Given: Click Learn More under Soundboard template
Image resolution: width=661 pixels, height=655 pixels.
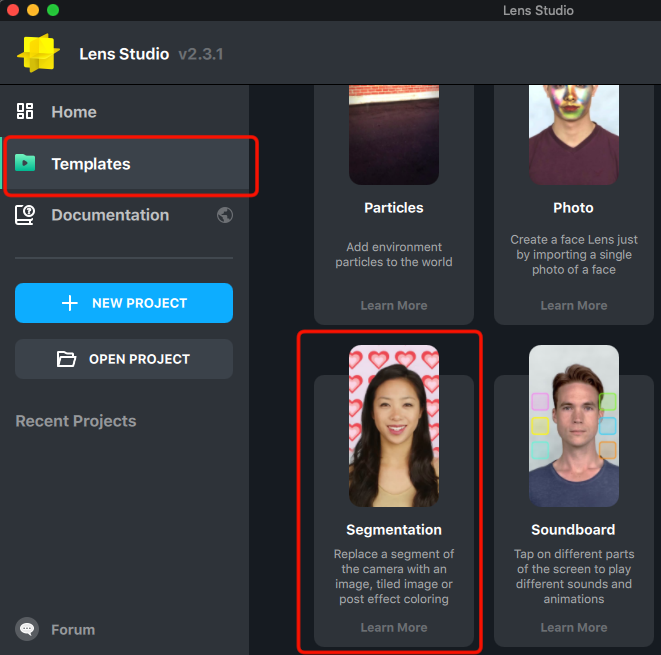Looking at the screenshot, I should coord(574,627).
